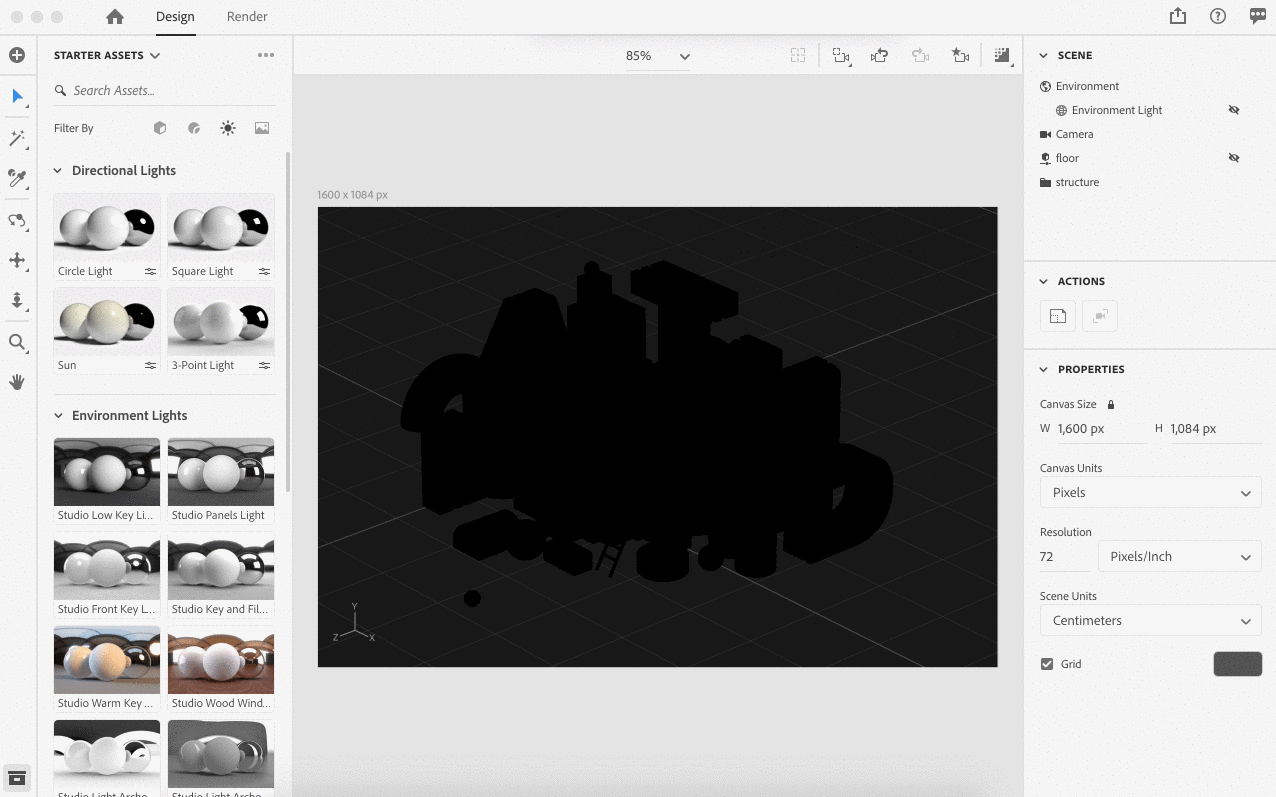
Task: Toggle visibility of the floor object
Action: pos(1234,158)
